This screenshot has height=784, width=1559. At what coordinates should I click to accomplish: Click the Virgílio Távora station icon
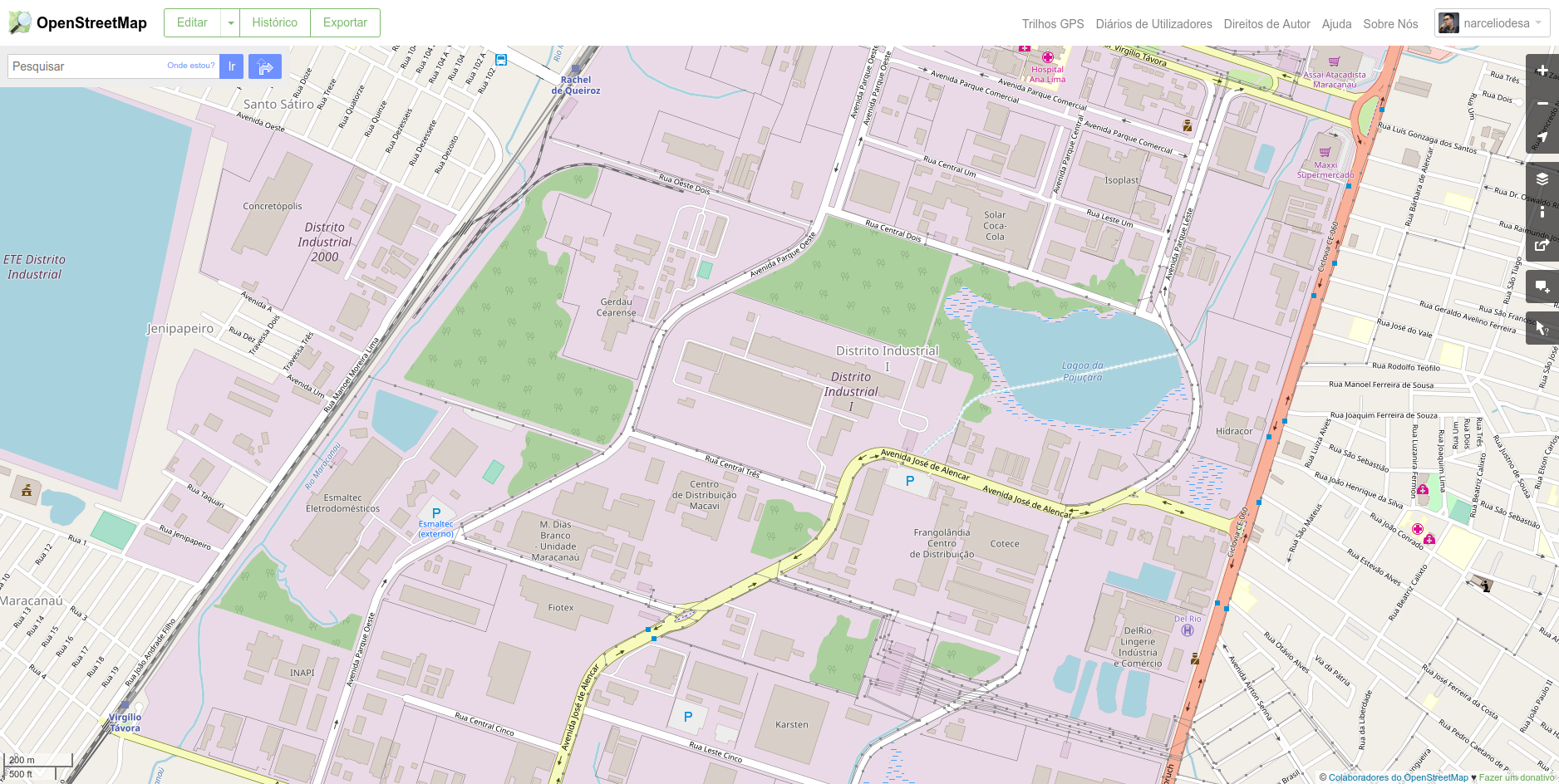(x=125, y=705)
